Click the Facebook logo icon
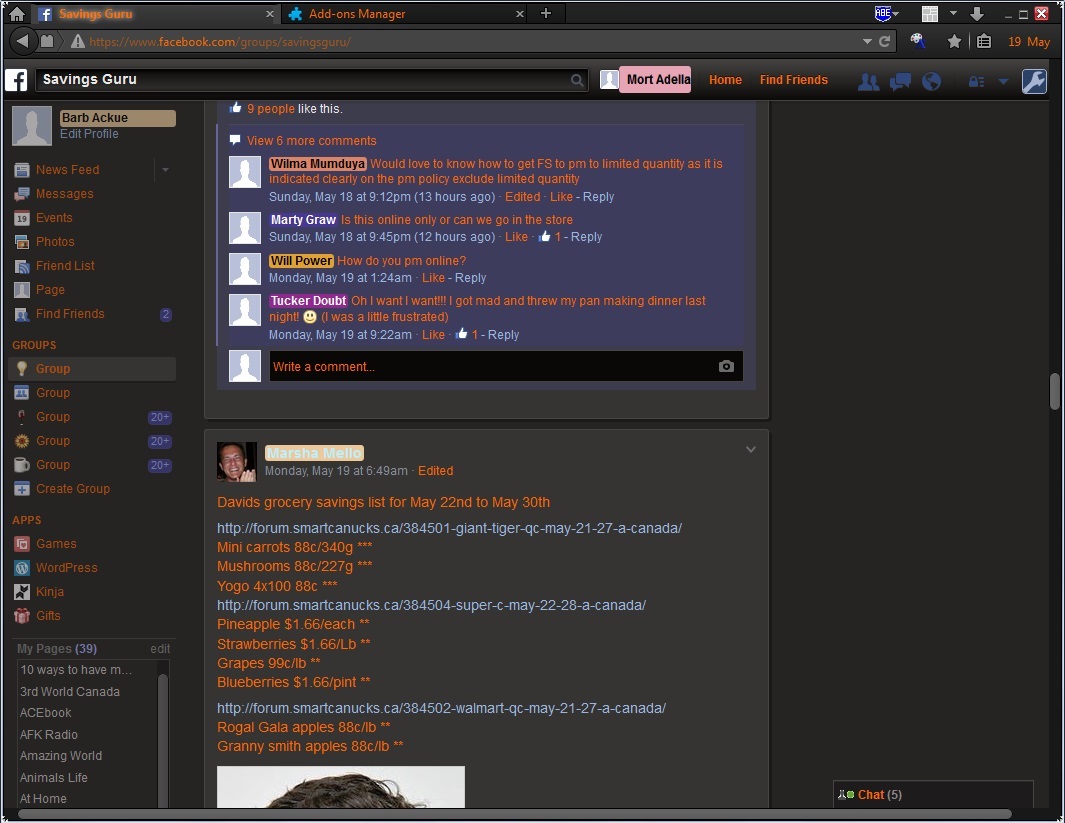Image resolution: width=1065 pixels, height=823 pixels. [16, 79]
